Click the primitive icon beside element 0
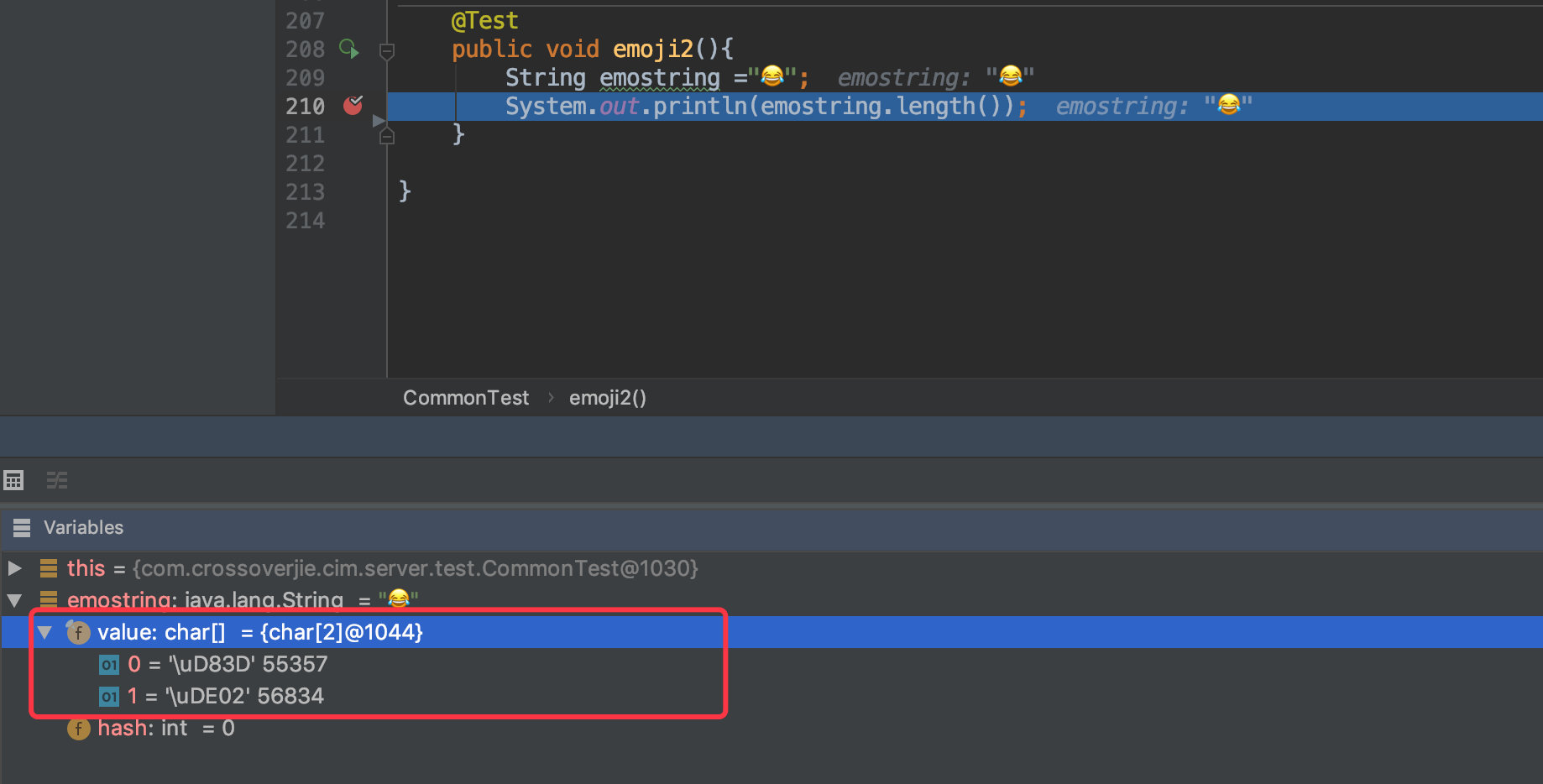 pyautogui.click(x=109, y=665)
